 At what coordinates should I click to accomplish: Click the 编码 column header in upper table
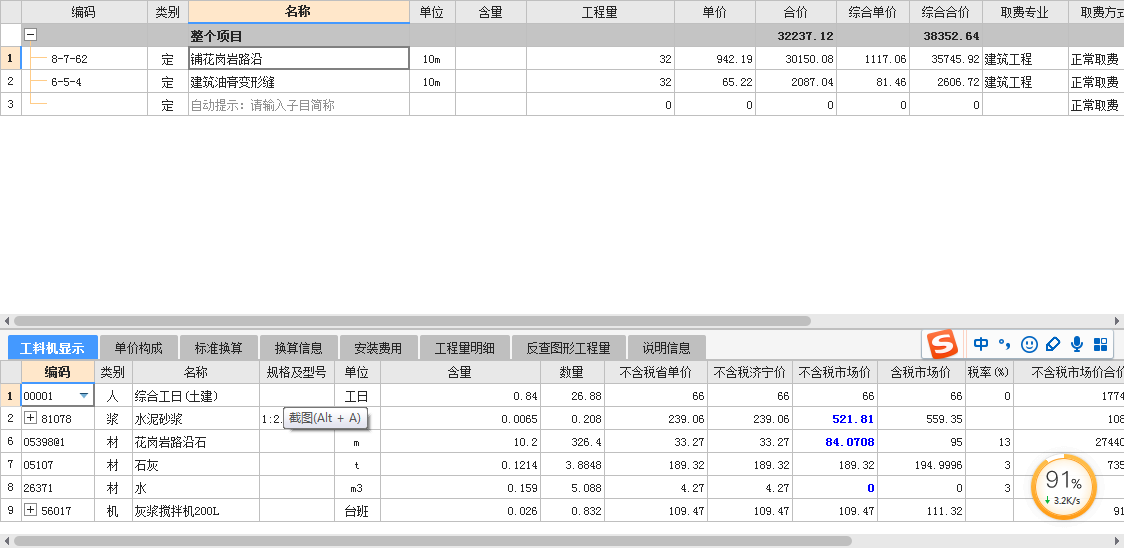85,12
